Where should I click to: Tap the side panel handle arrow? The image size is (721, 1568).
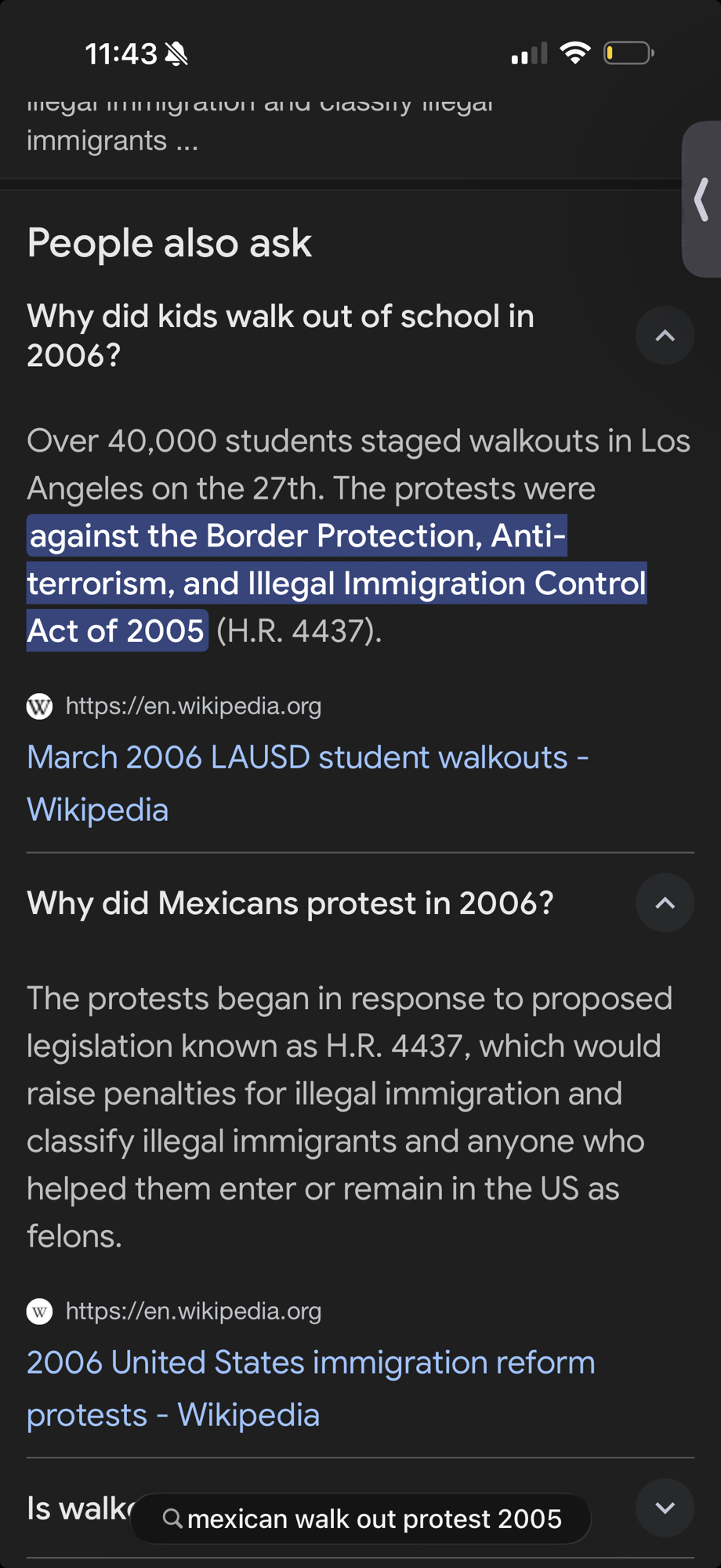pos(702,199)
